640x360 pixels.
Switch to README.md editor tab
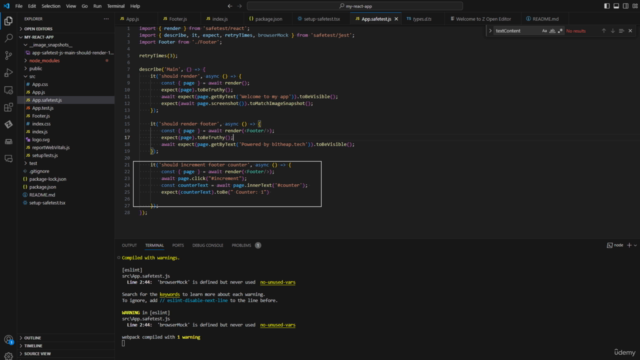tap(545, 19)
